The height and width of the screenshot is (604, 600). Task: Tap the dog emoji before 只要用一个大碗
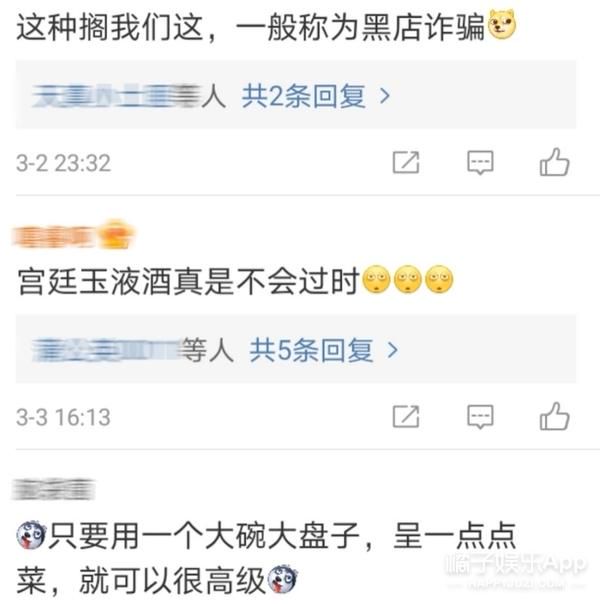coord(32,535)
